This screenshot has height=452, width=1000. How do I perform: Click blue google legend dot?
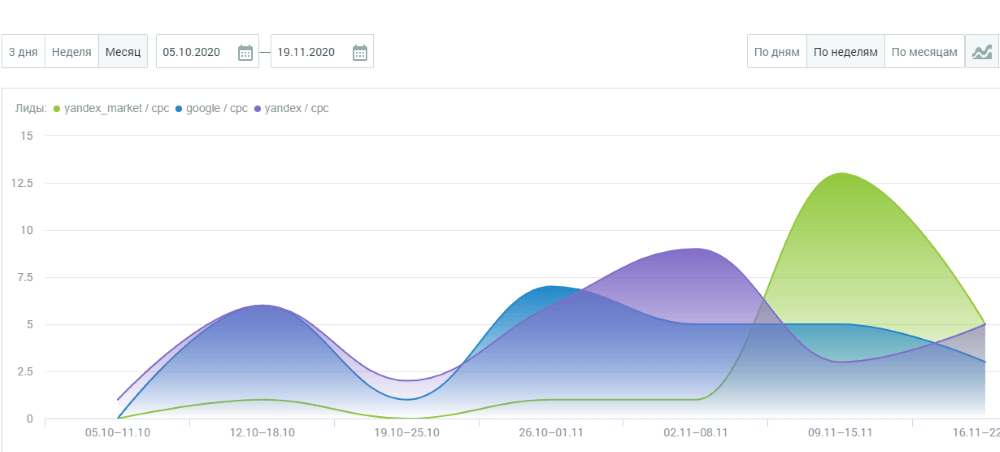179,108
